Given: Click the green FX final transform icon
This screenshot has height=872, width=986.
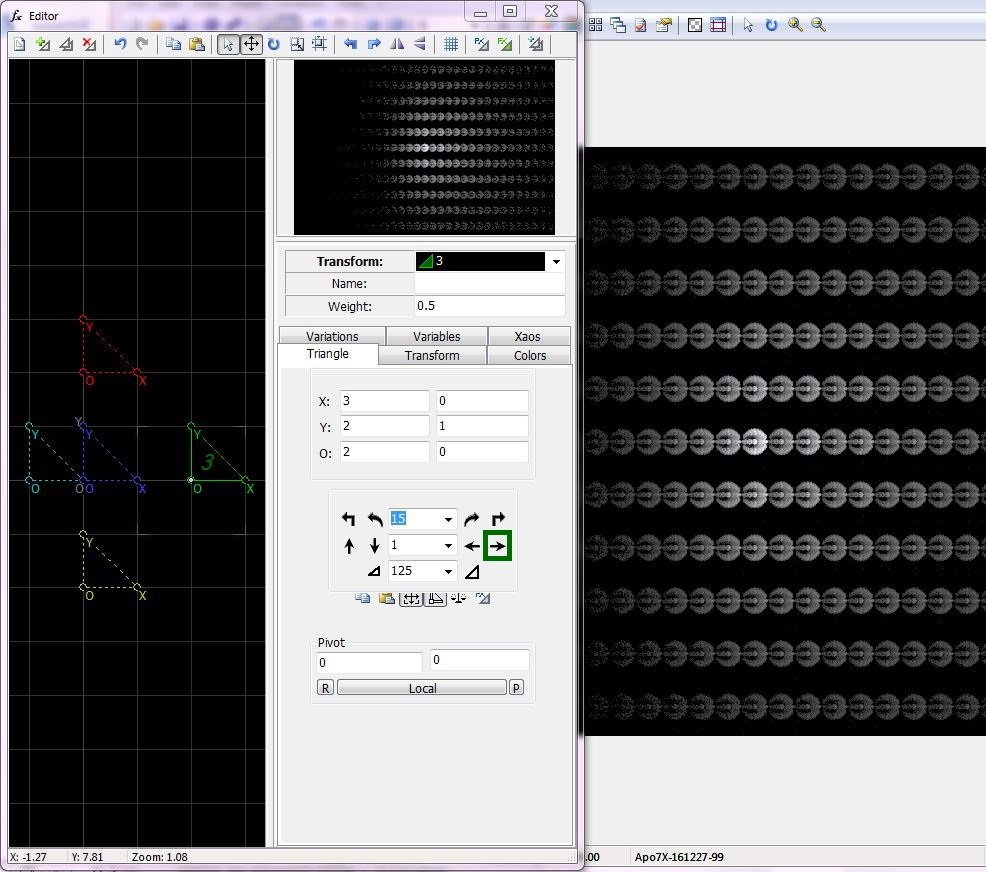Looking at the screenshot, I should pos(504,44).
